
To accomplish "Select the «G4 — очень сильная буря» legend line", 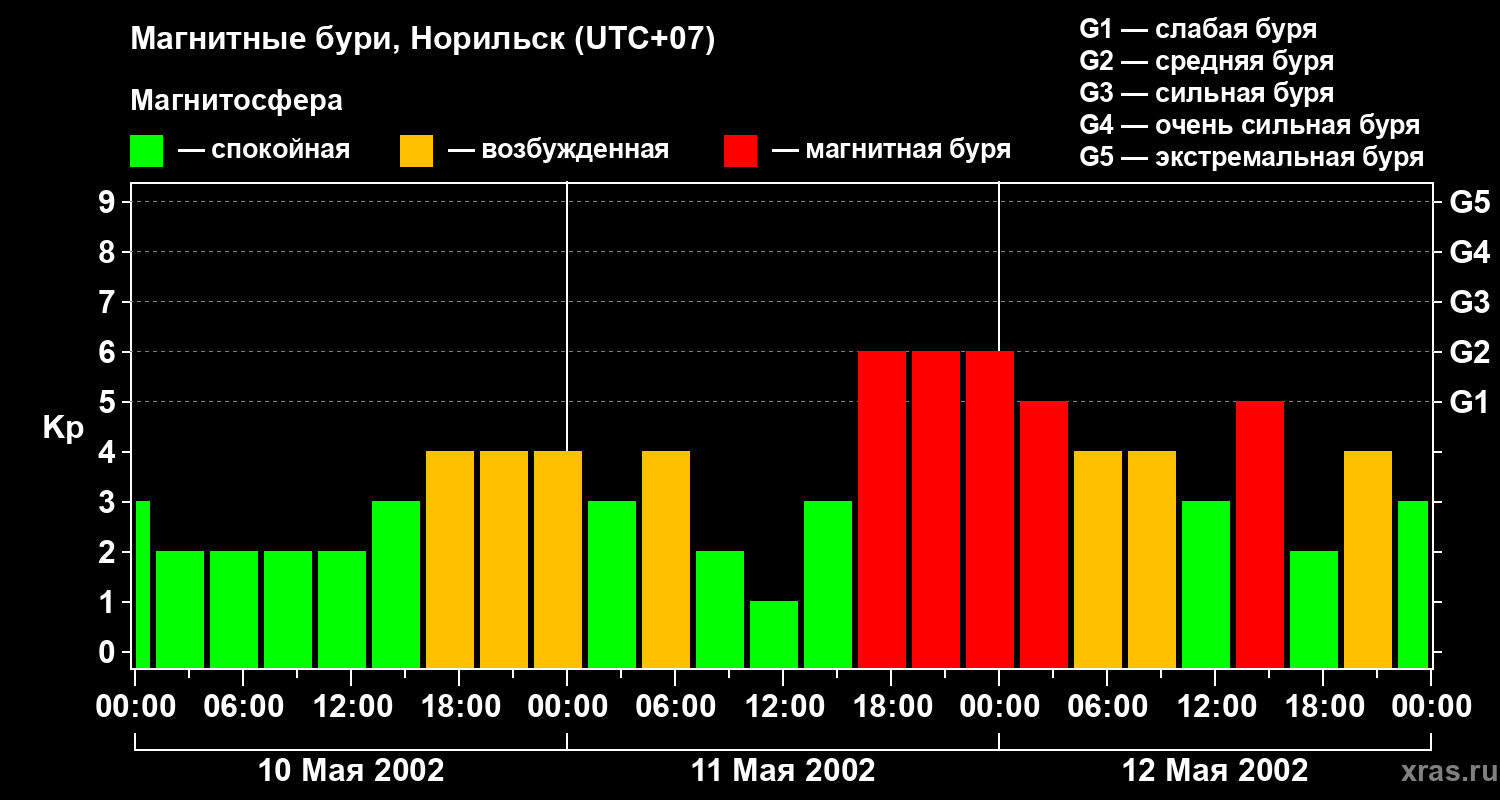I will [1250, 125].
